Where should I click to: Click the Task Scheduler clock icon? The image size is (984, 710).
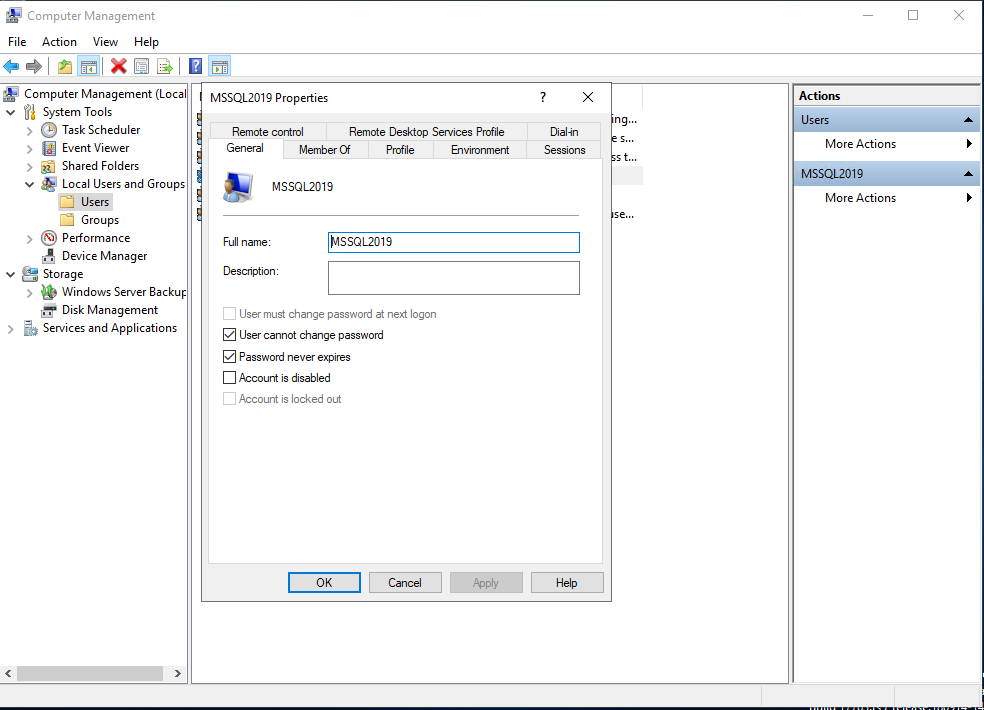point(49,130)
